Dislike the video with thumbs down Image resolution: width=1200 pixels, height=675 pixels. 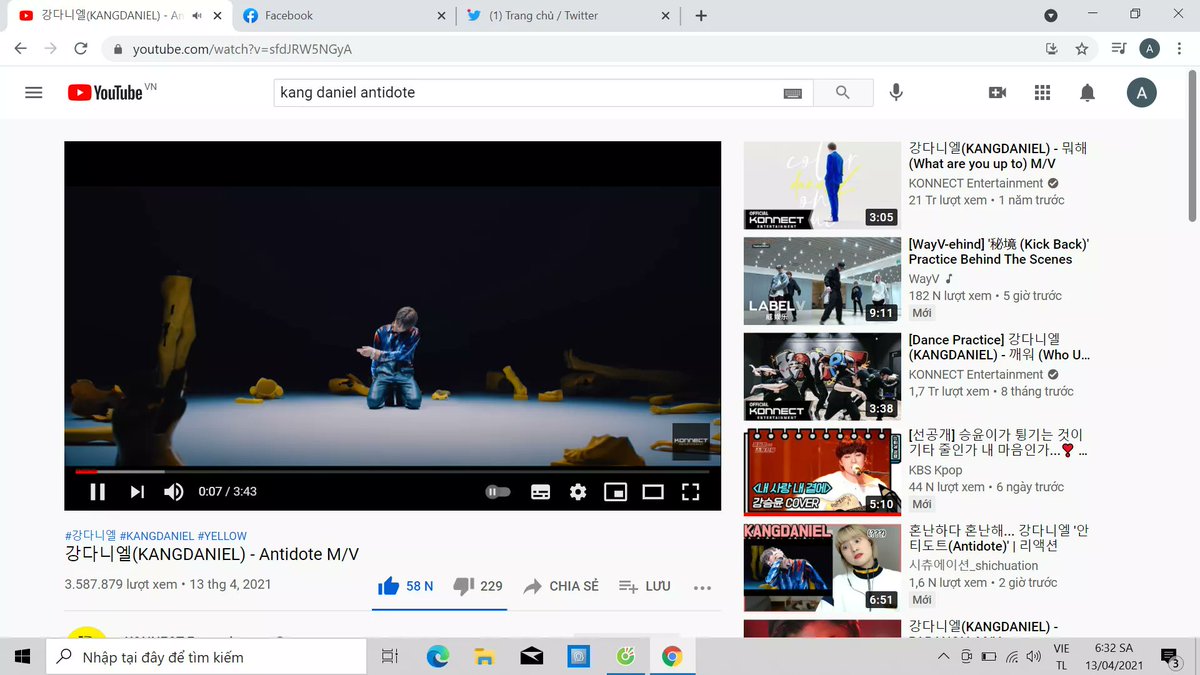pos(478,586)
